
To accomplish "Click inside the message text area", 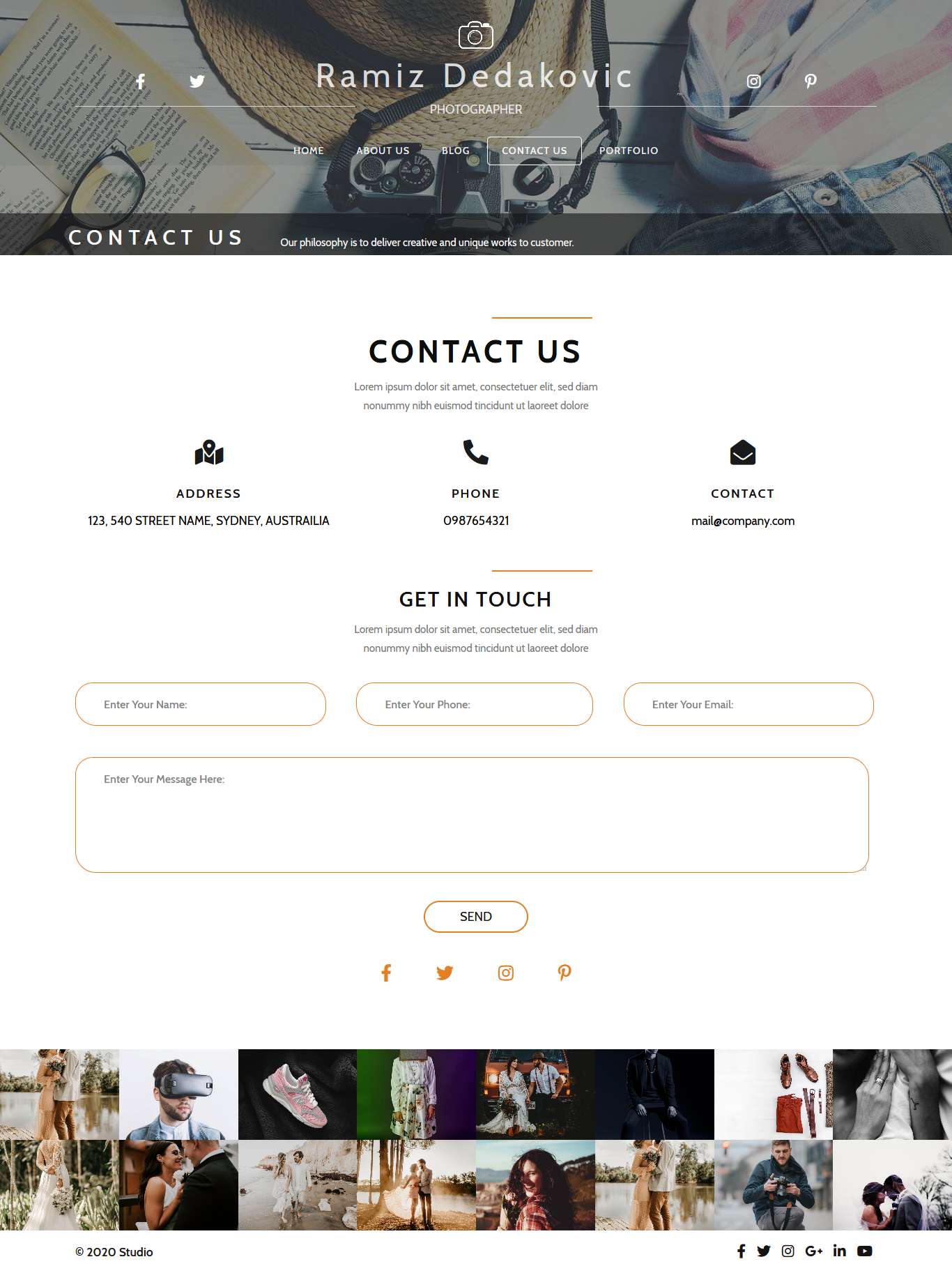I will click(x=472, y=815).
